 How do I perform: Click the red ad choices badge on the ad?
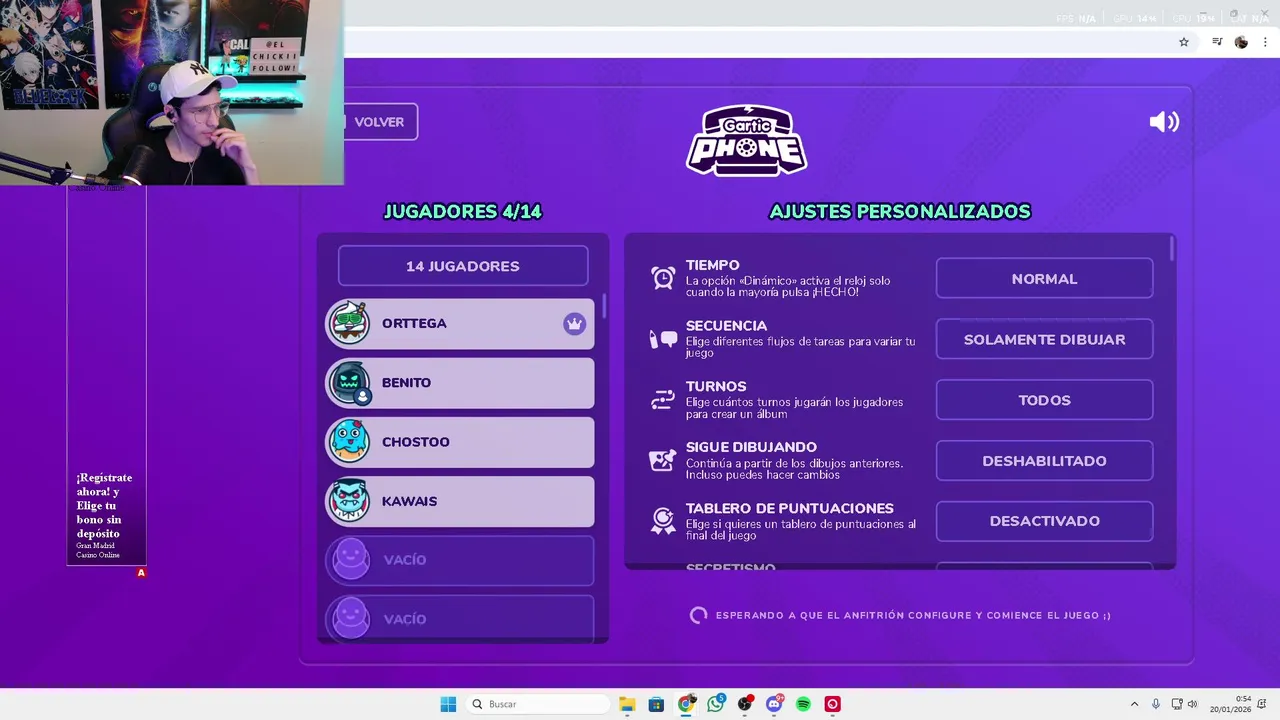141,573
